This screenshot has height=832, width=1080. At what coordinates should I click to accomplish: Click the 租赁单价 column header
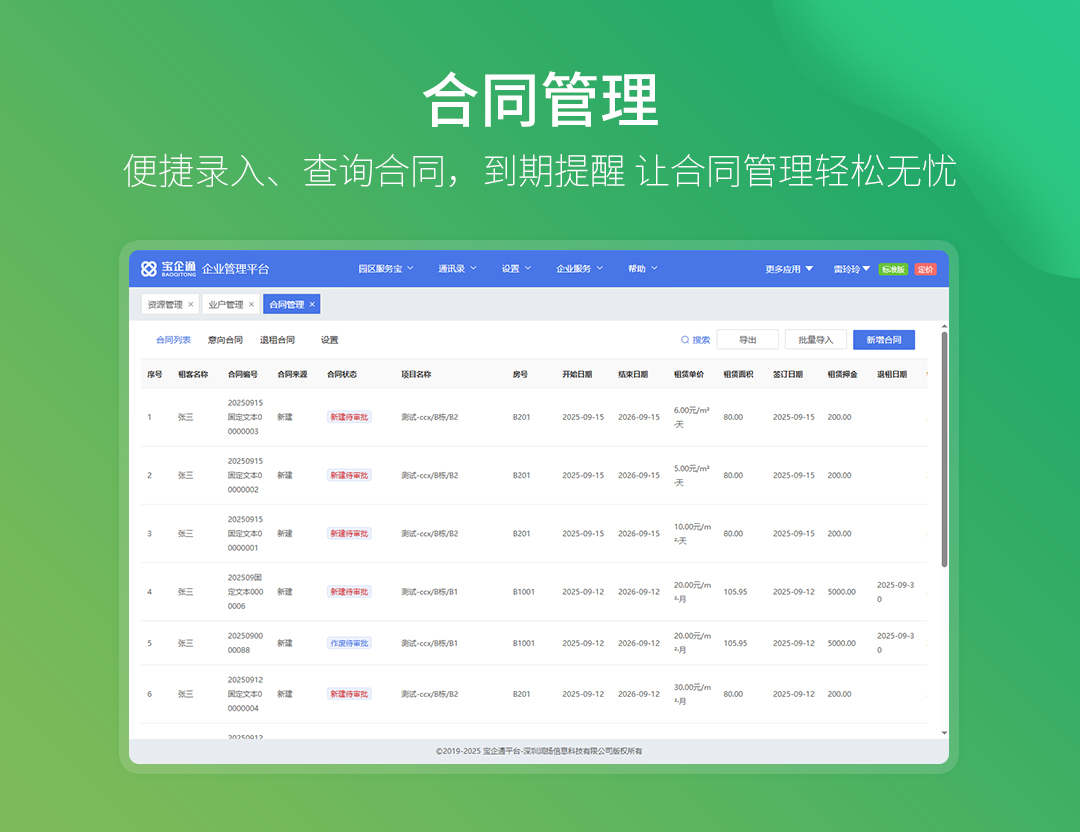click(x=689, y=374)
